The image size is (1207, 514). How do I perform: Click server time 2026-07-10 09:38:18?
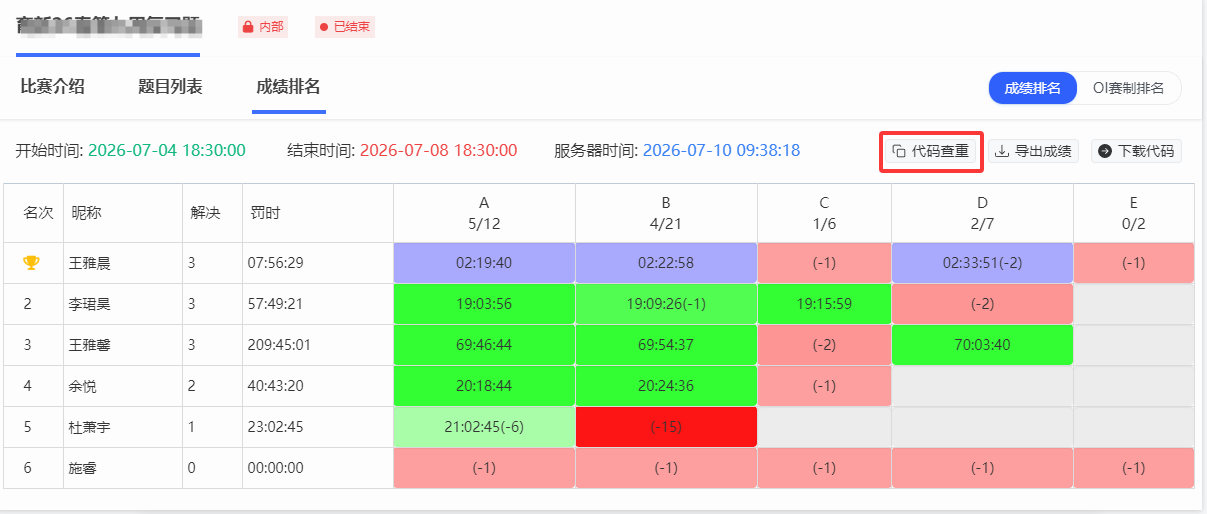pos(721,151)
